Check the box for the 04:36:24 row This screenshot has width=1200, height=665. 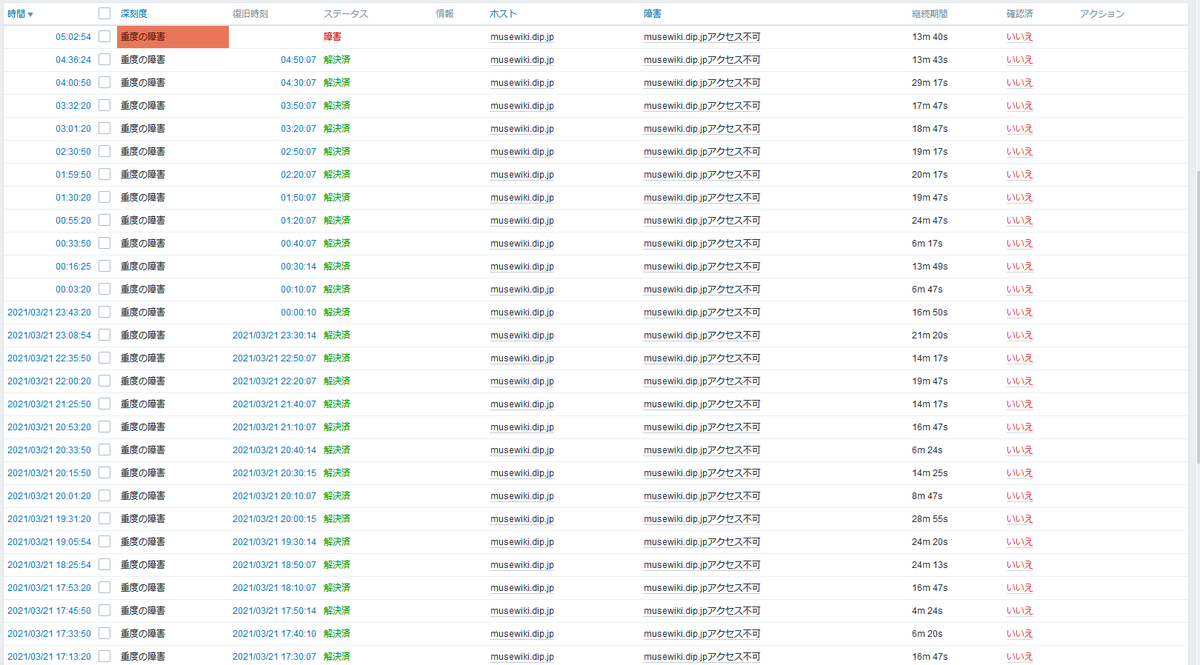coord(104,60)
